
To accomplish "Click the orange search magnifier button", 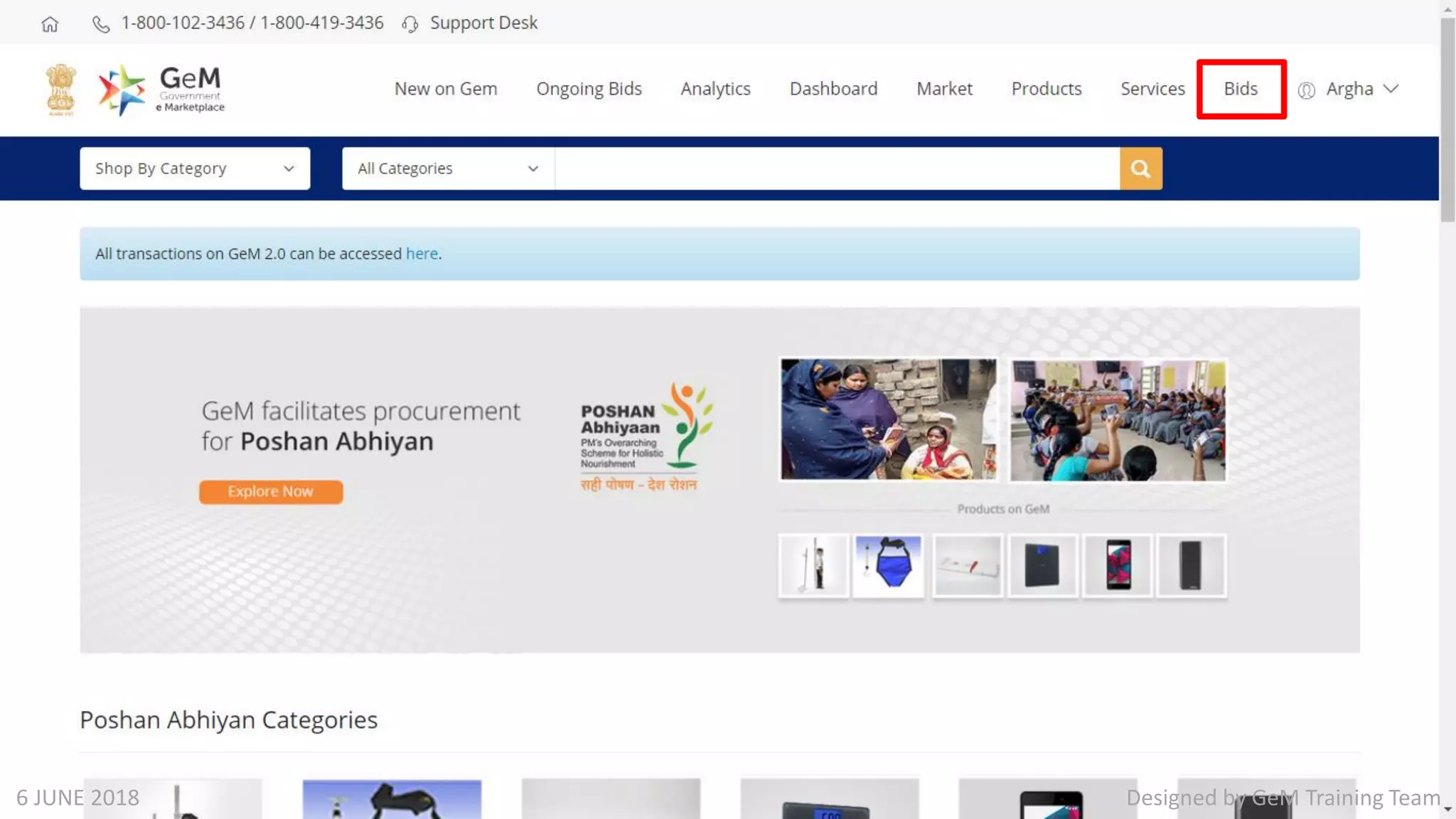I will pyautogui.click(x=1140, y=168).
